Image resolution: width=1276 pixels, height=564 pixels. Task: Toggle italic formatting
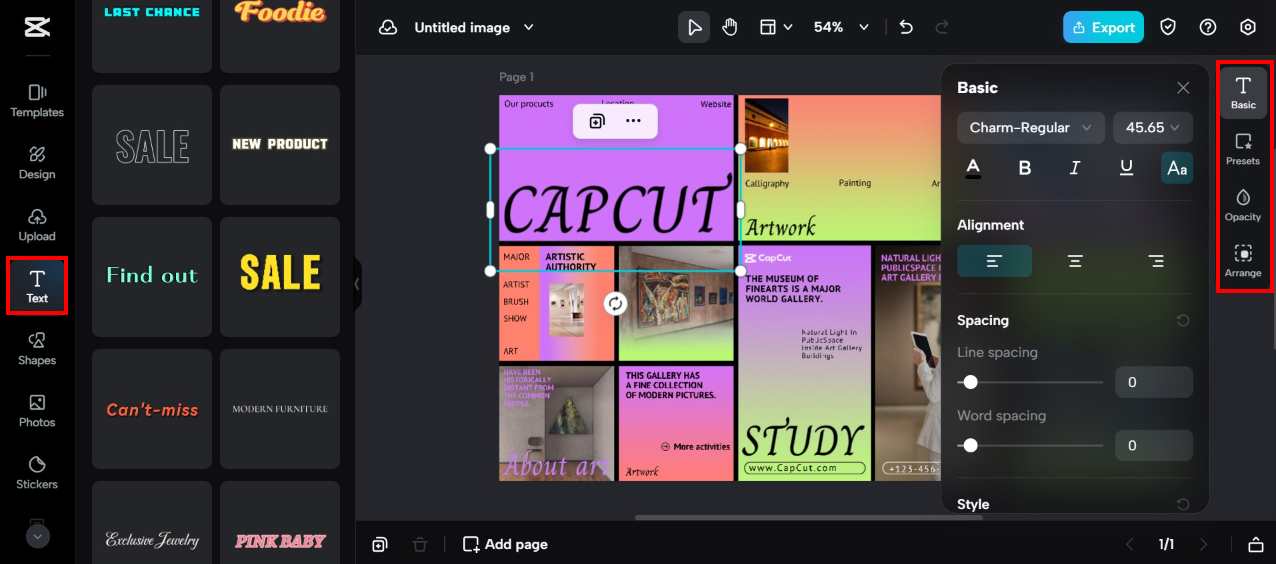(1075, 168)
